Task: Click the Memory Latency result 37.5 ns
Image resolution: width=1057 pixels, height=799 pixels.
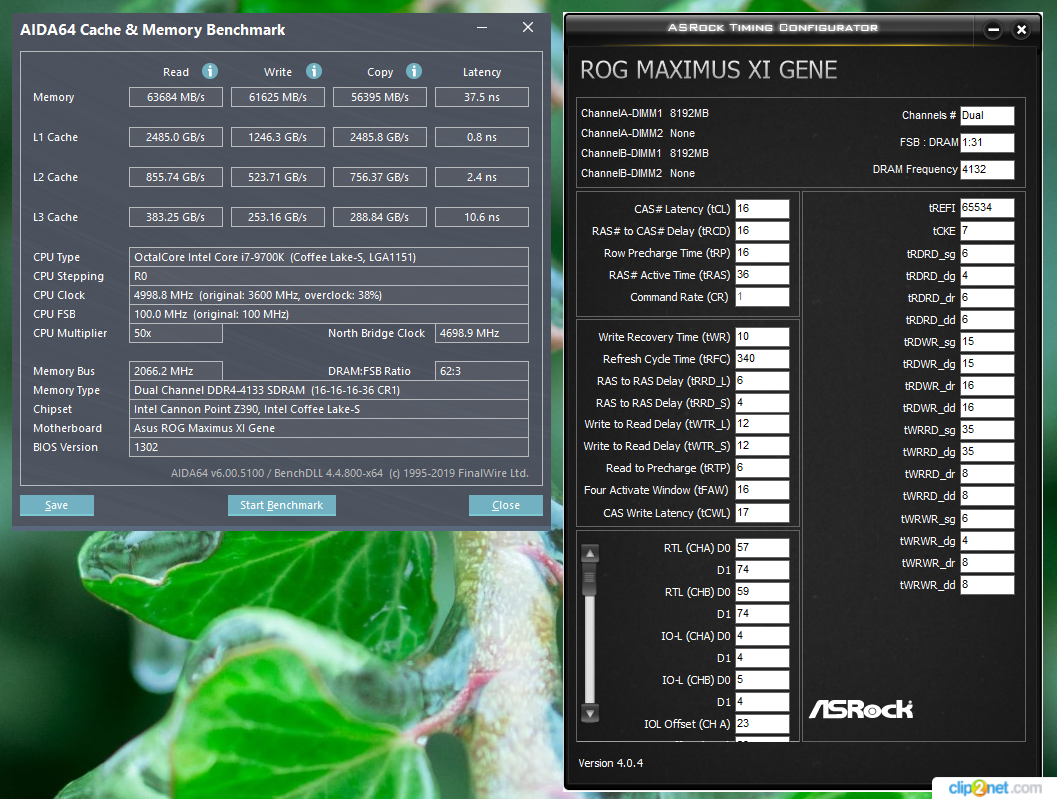Action: 482,97
